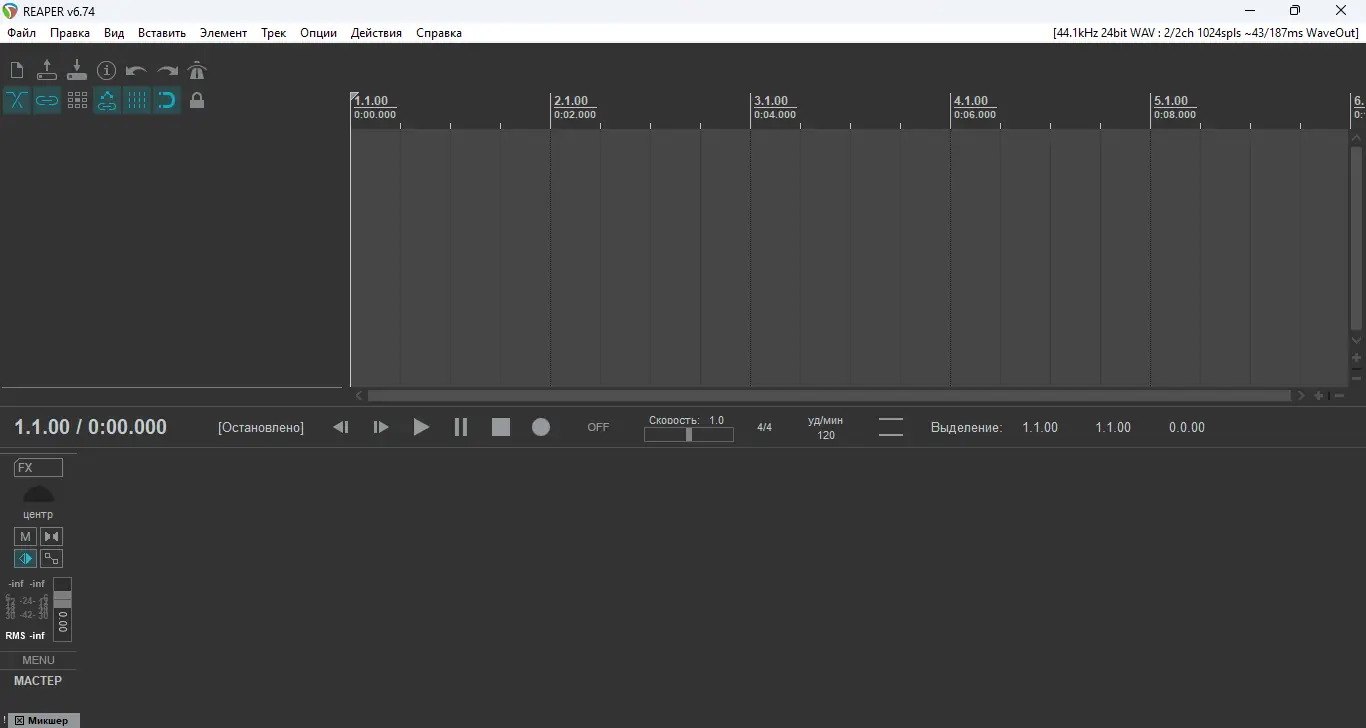The width and height of the screenshot is (1366, 728).
Task: Adjust the Скорость playback rate slider
Action: [689, 434]
